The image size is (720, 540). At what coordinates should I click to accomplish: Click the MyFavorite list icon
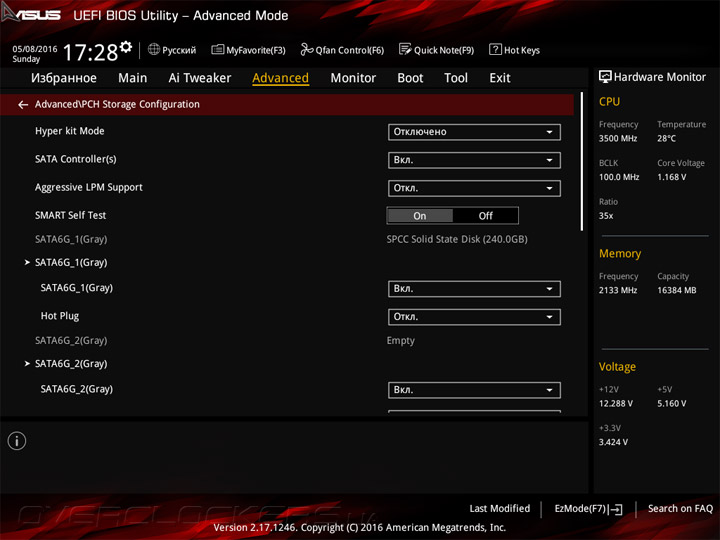[x=218, y=50]
